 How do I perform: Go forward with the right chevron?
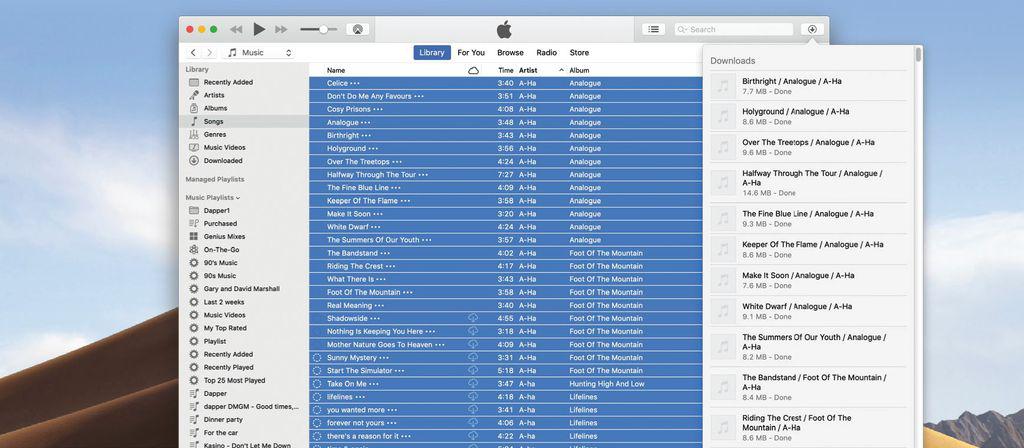209,53
